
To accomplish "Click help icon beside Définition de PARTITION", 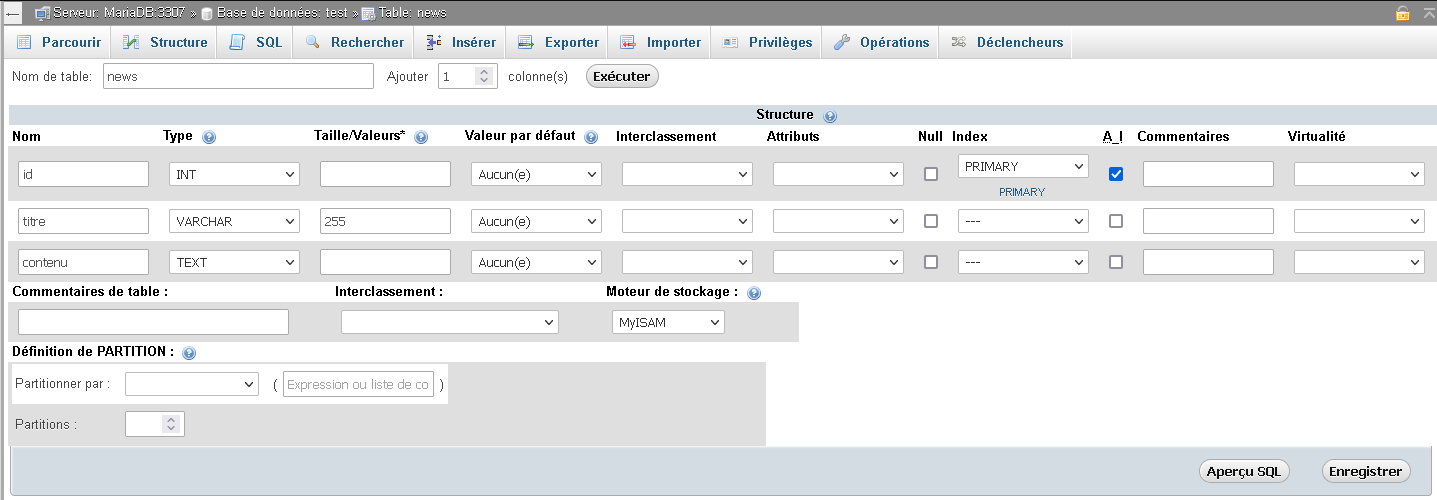I will coord(189,353).
